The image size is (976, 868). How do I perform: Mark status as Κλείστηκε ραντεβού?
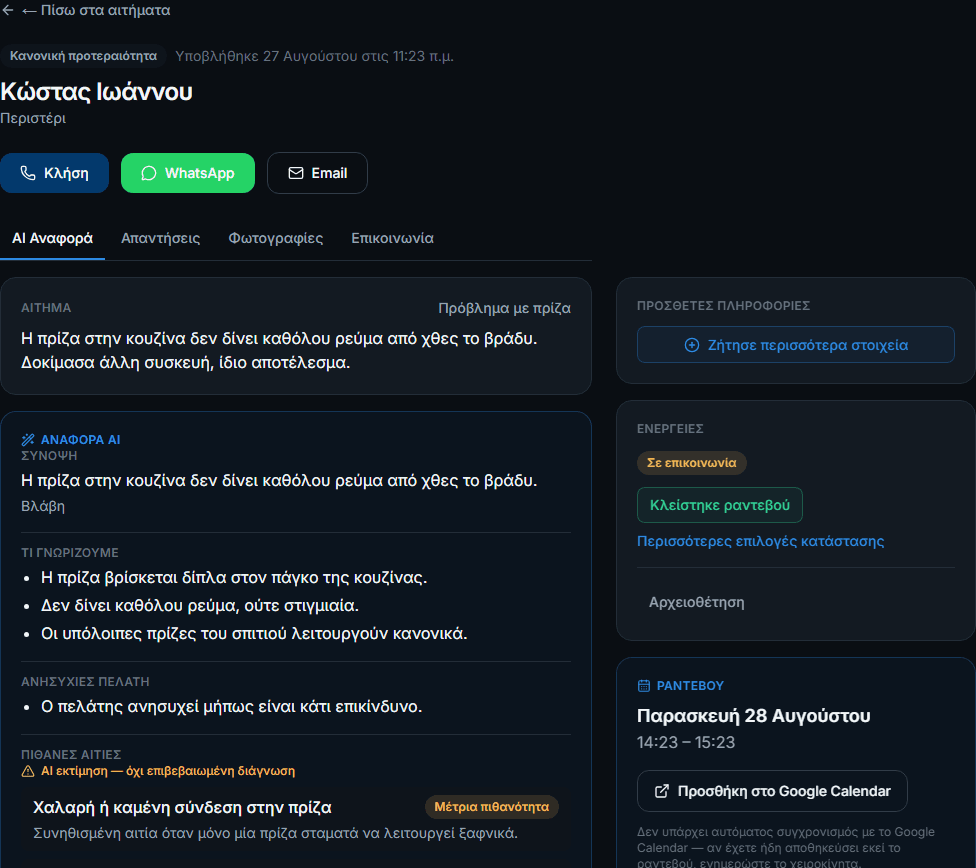pos(720,505)
